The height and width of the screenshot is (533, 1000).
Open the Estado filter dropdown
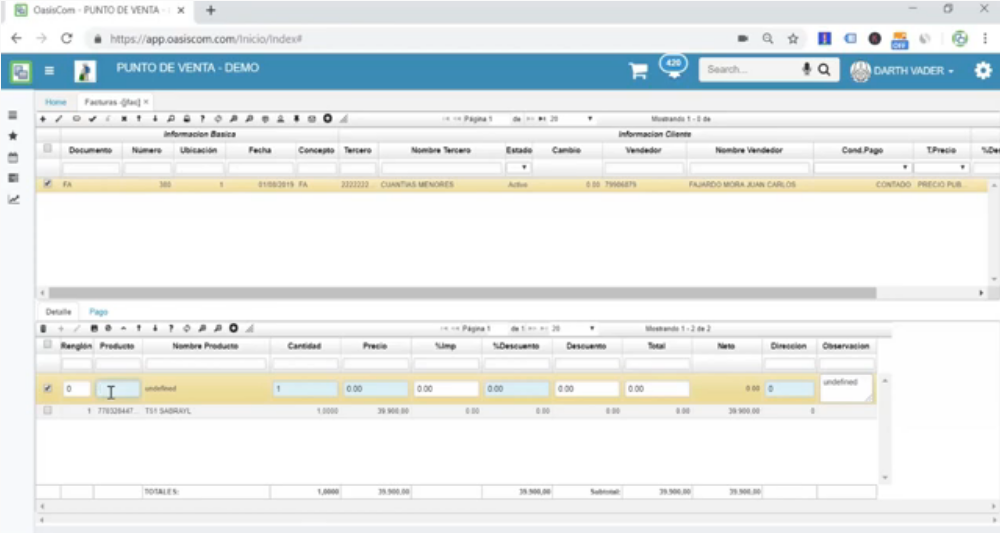pyautogui.click(x=518, y=168)
